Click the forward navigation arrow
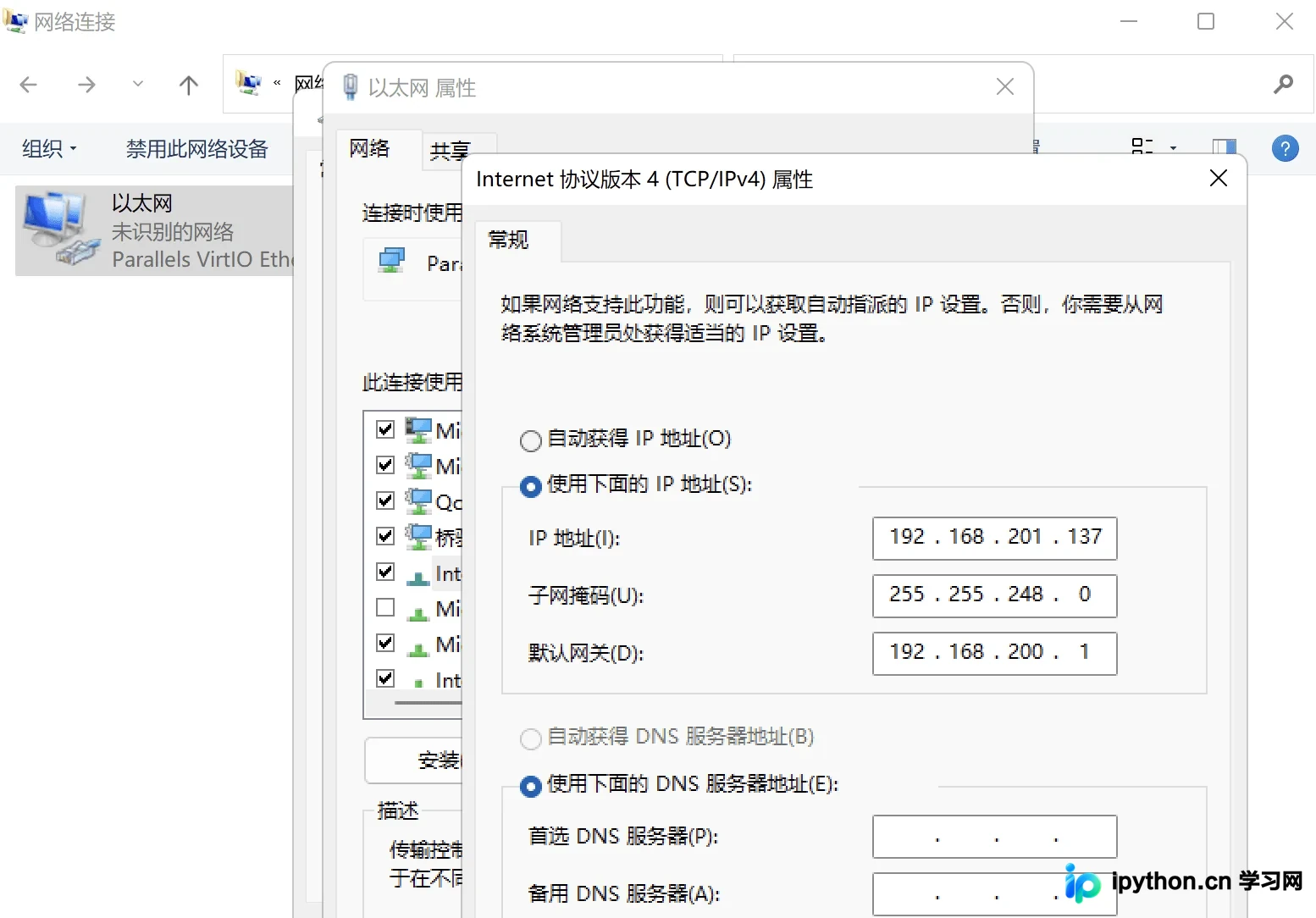This screenshot has height=918, width=1316. 86,85
